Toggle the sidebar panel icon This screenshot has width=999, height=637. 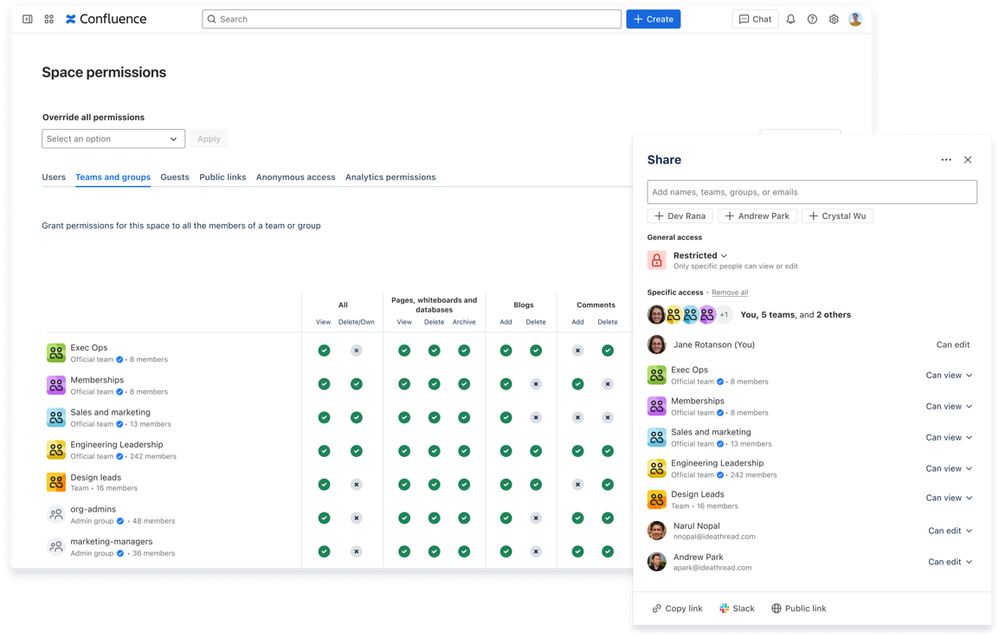(x=27, y=19)
